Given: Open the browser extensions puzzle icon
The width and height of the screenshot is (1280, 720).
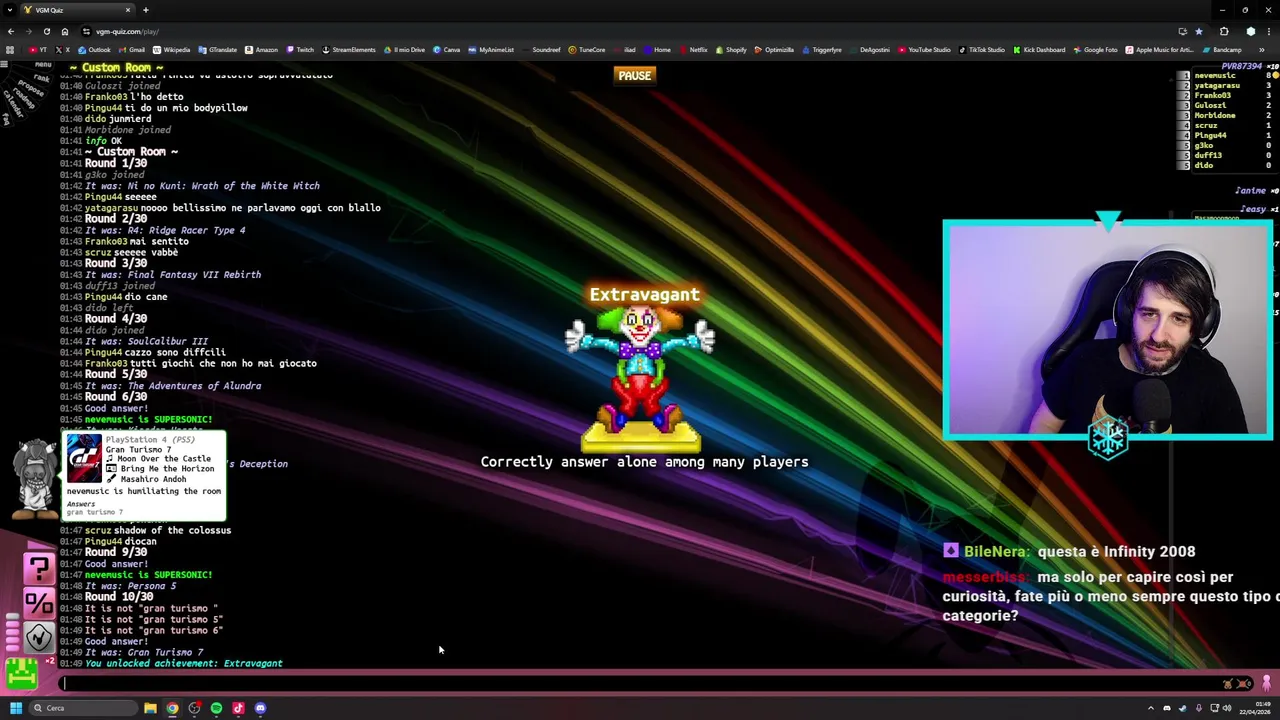Looking at the screenshot, I should click(x=1224, y=31).
